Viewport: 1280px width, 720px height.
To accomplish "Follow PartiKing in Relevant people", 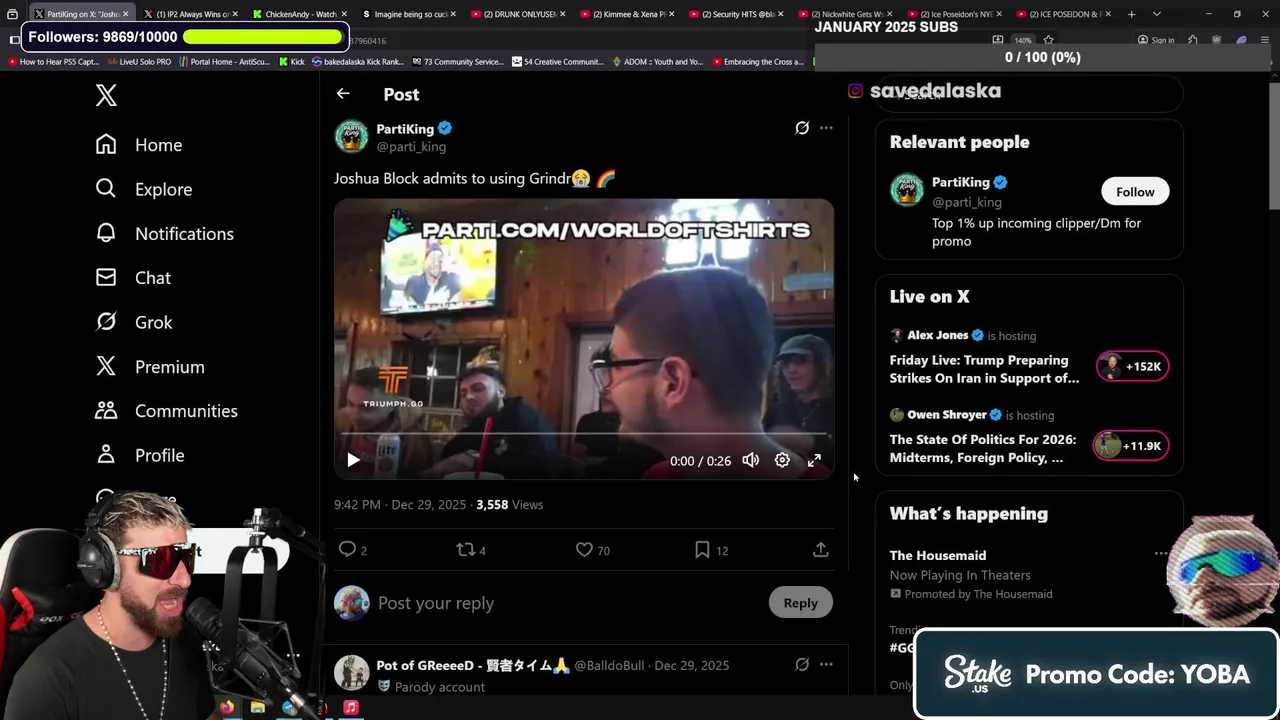I will coord(1135,191).
